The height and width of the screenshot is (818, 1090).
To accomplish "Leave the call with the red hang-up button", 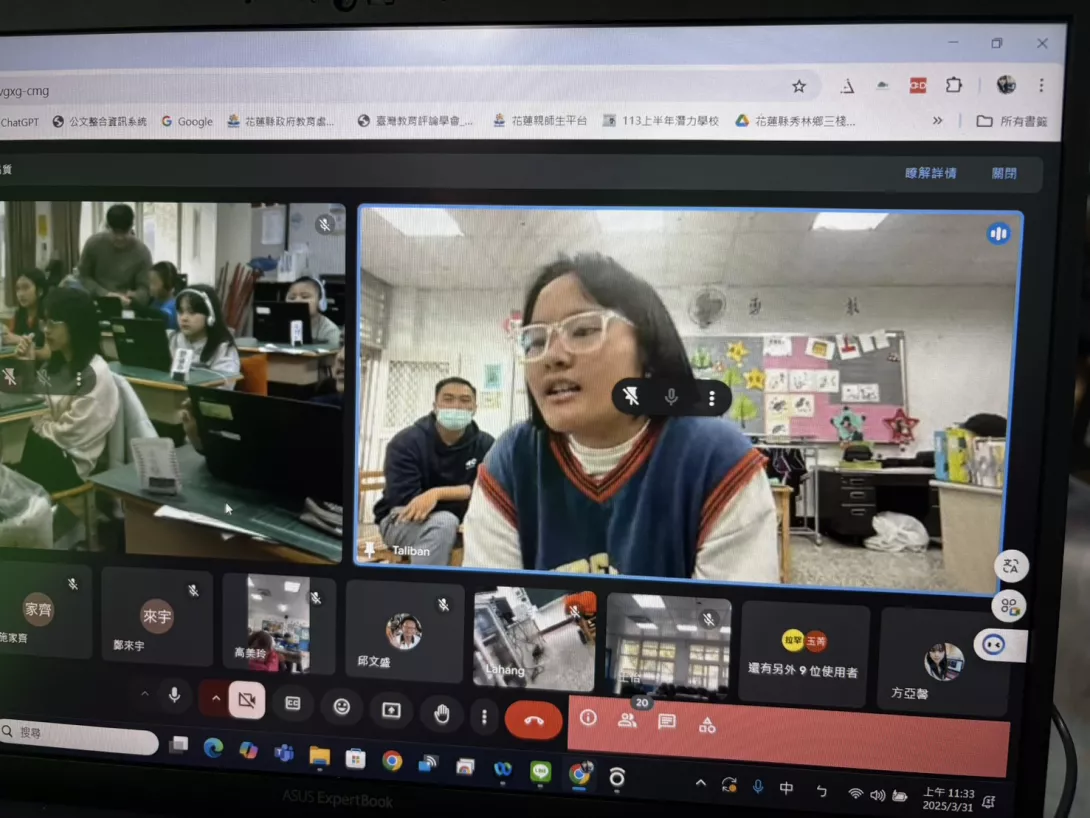I will 533,720.
